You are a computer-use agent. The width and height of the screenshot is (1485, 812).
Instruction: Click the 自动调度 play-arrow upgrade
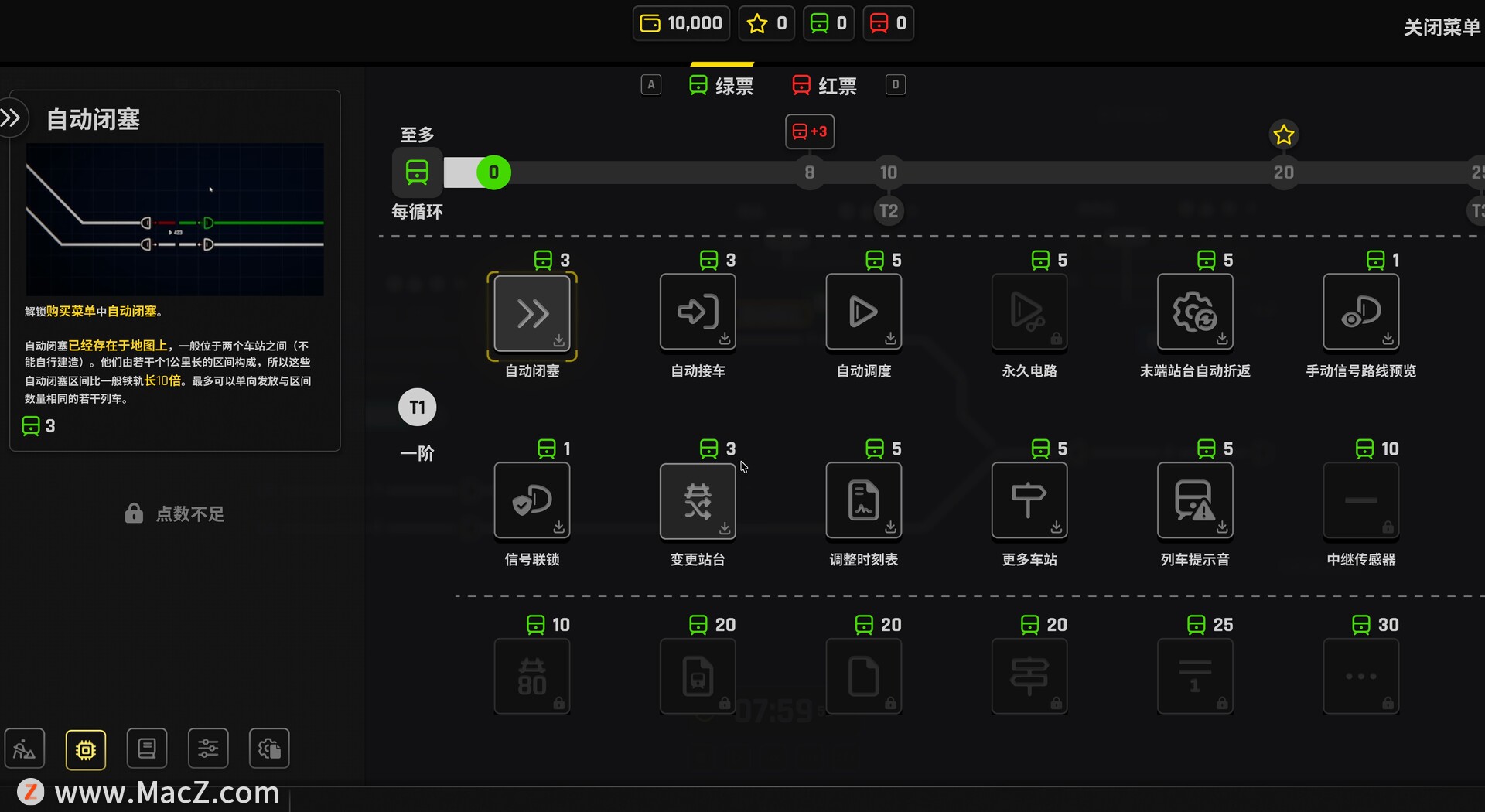click(863, 313)
